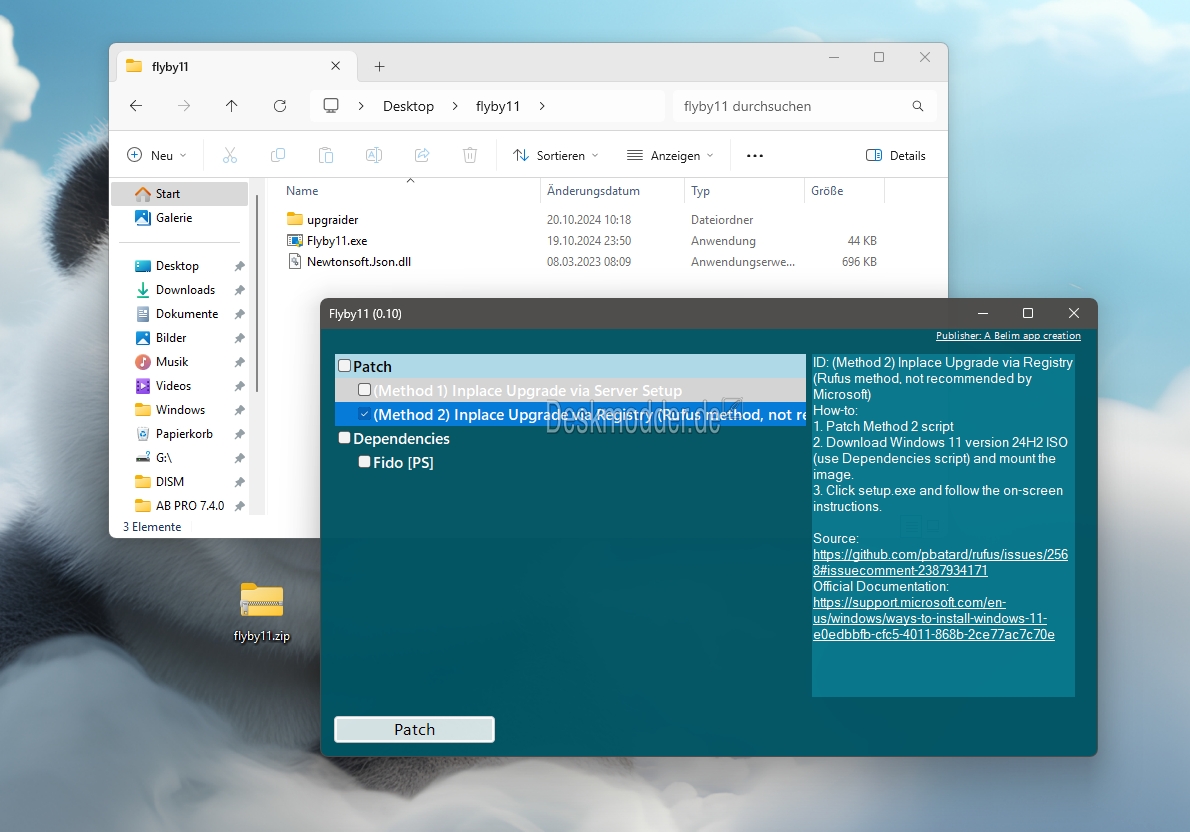The height and width of the screenshot is (832, 1190).
Task: Unpin Desktop with its pin icon
Action: [239, 266]
